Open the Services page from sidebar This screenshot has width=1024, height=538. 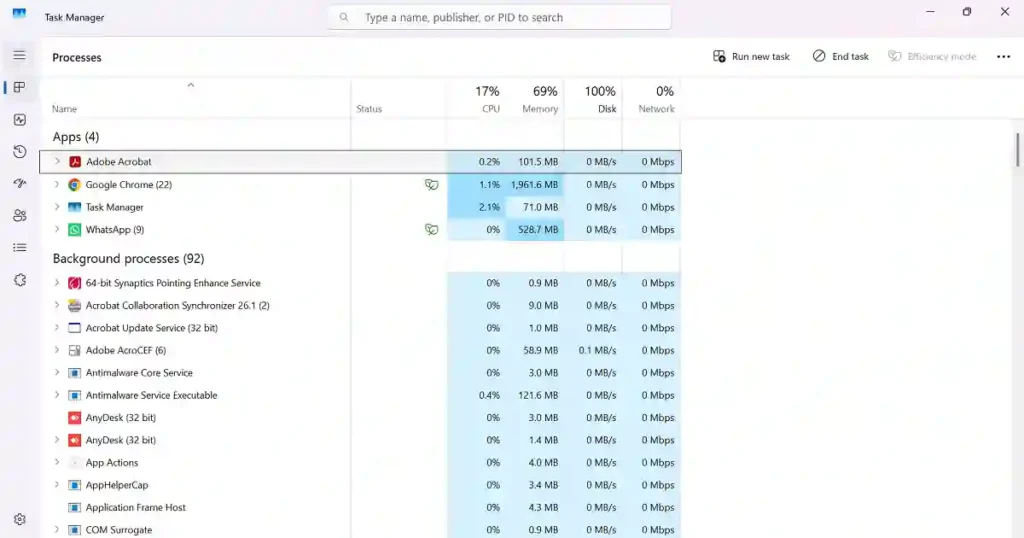click(20, 280)
